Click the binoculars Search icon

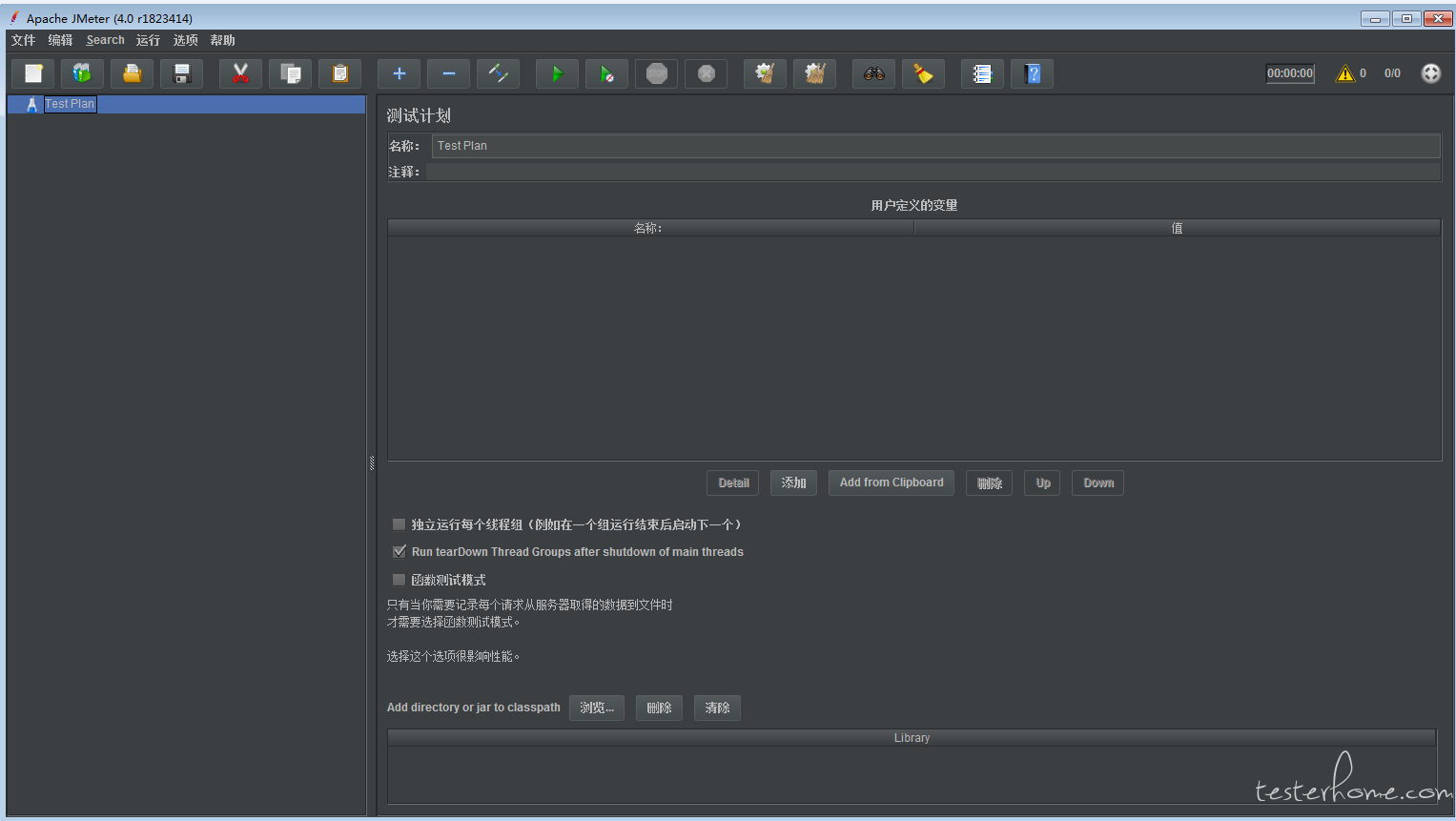click(874, 73)
